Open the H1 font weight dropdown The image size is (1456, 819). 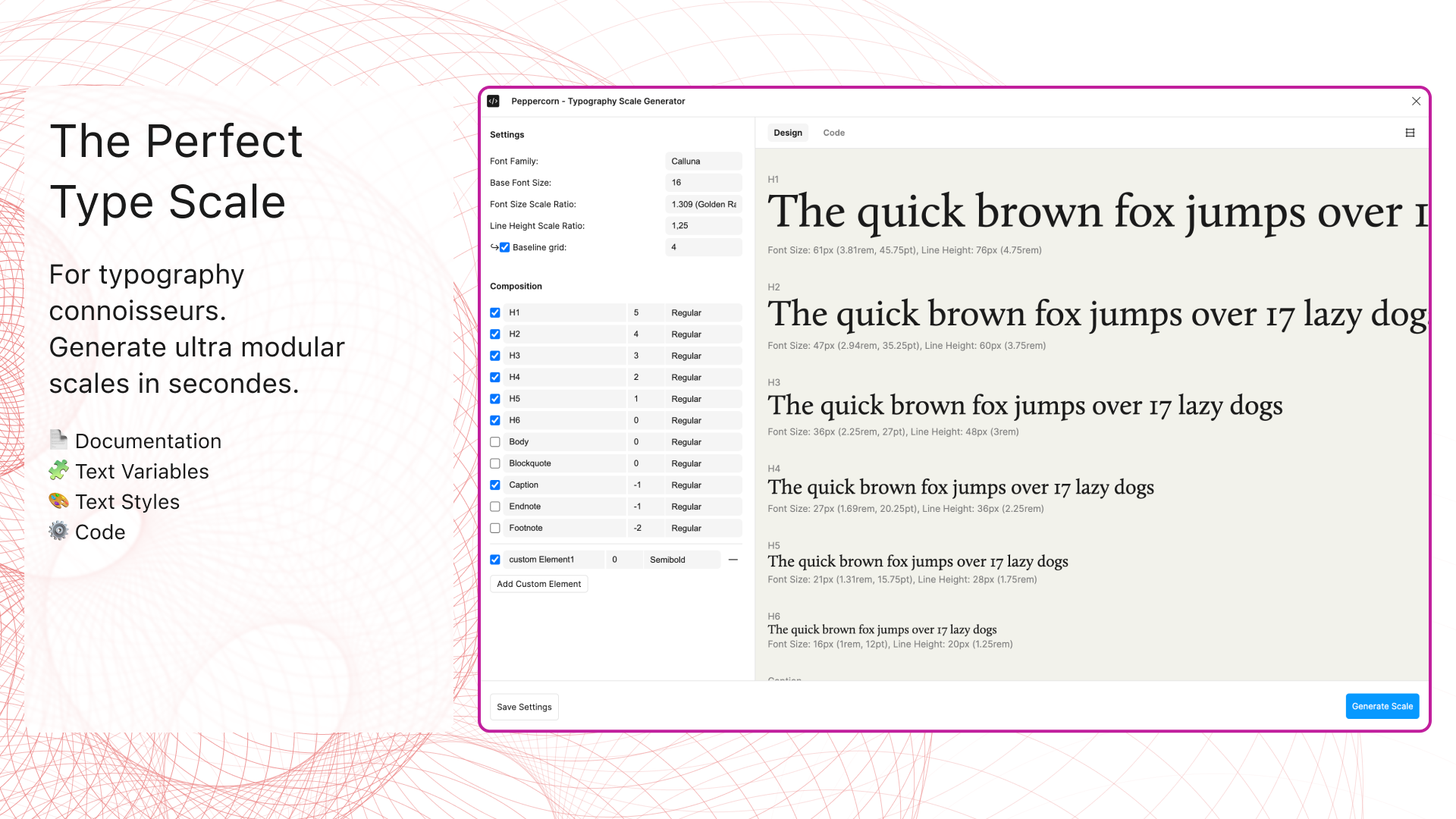(x=703, y=313)
